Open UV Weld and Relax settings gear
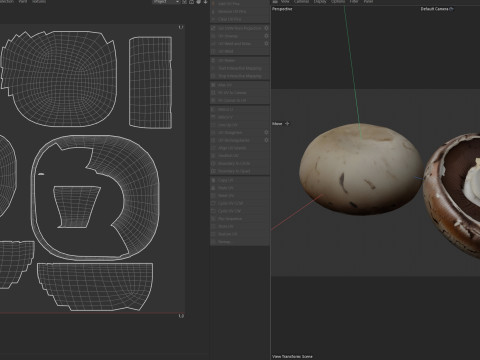 click(266, 44)
